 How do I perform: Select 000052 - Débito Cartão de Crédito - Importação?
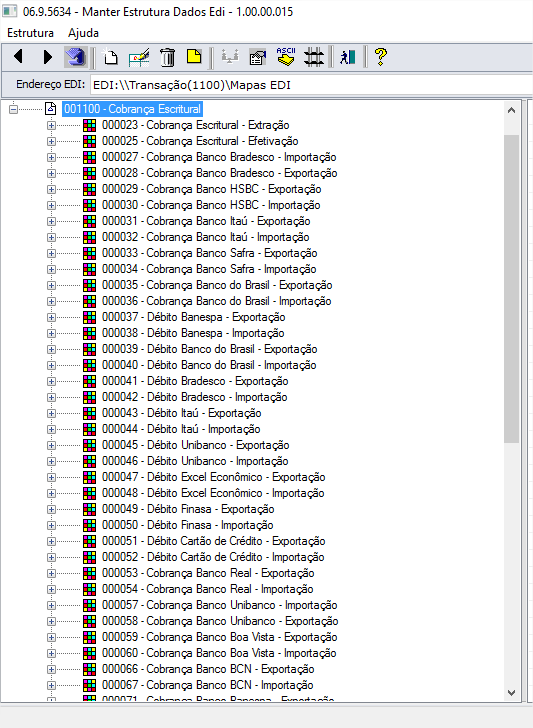213,558
